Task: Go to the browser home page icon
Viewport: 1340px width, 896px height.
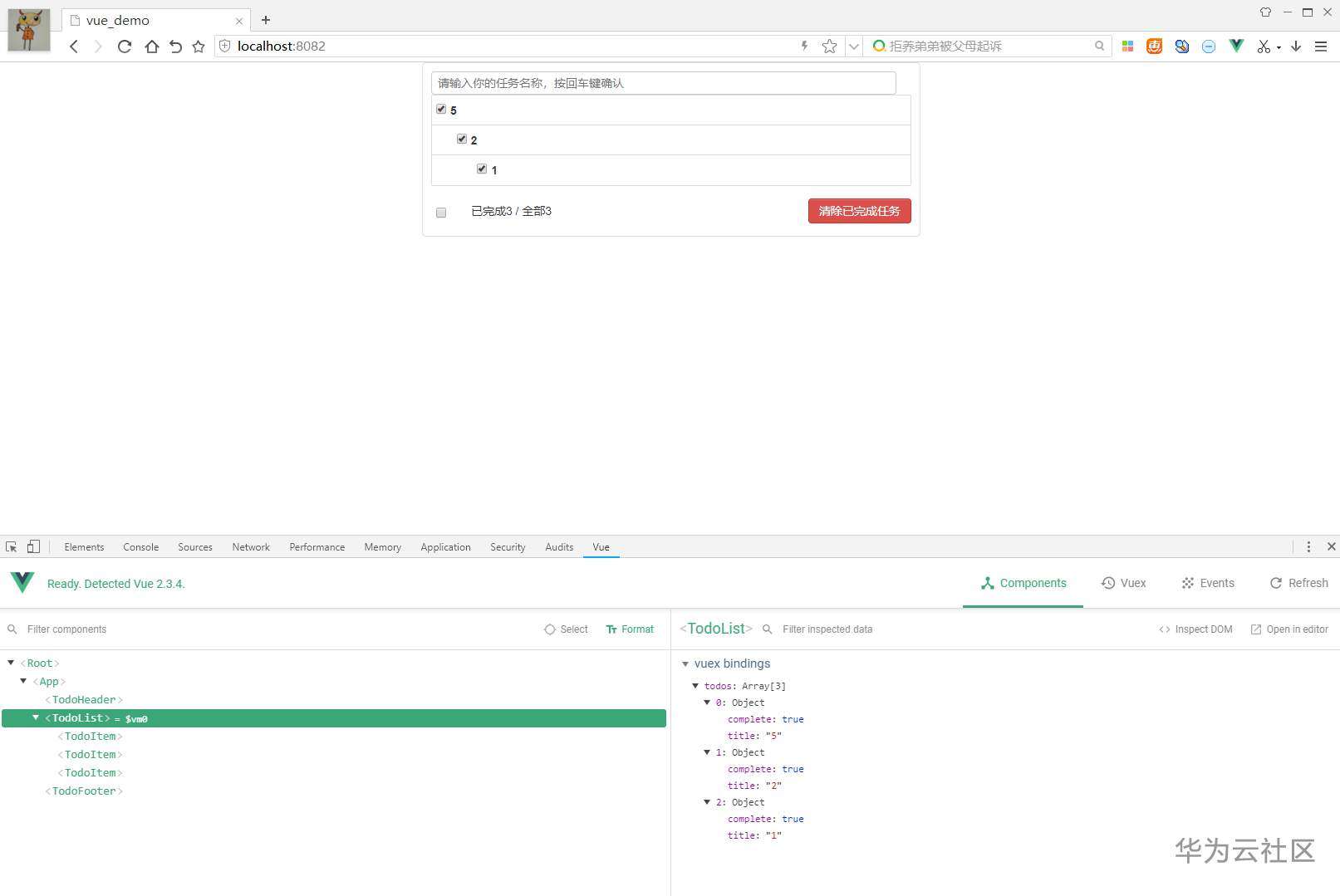Action: (151, 47)
